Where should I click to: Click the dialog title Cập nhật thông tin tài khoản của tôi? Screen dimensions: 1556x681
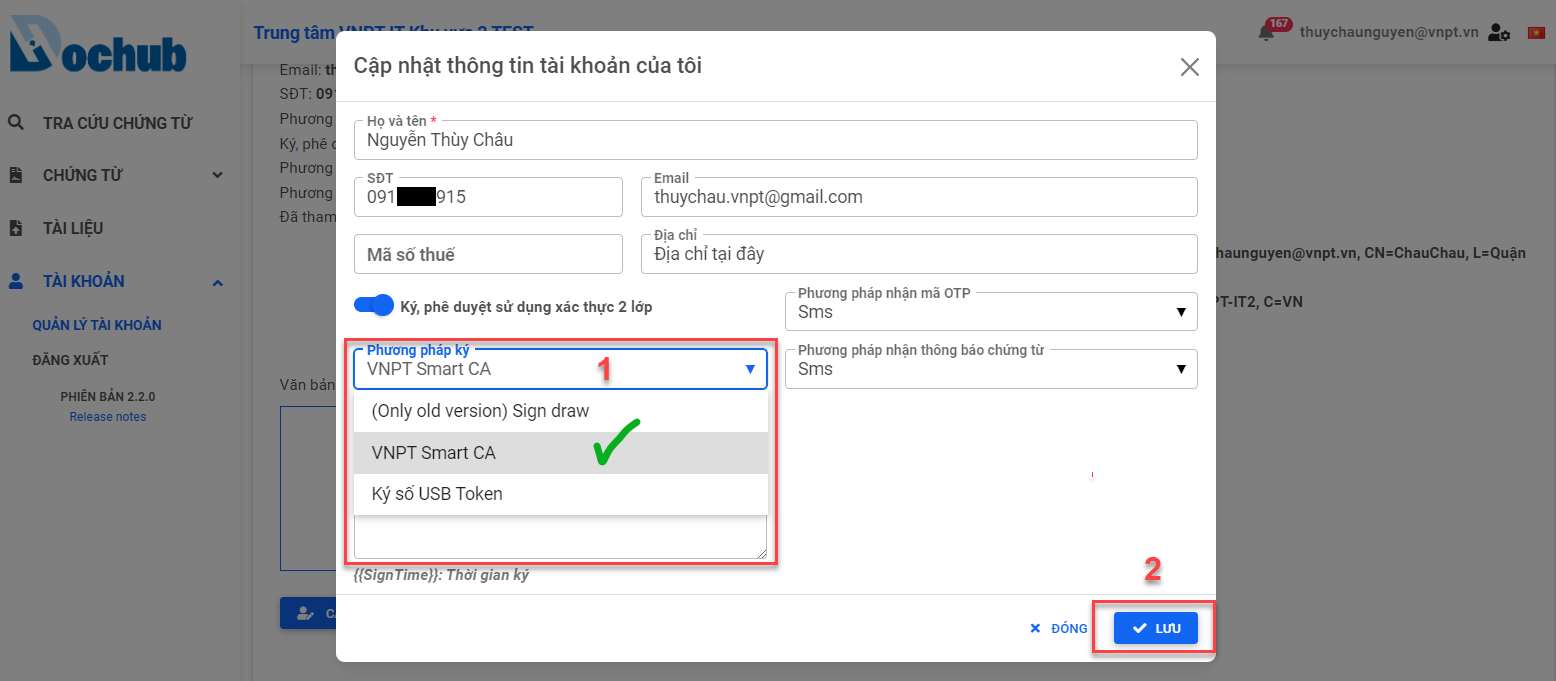coord(528,66)
